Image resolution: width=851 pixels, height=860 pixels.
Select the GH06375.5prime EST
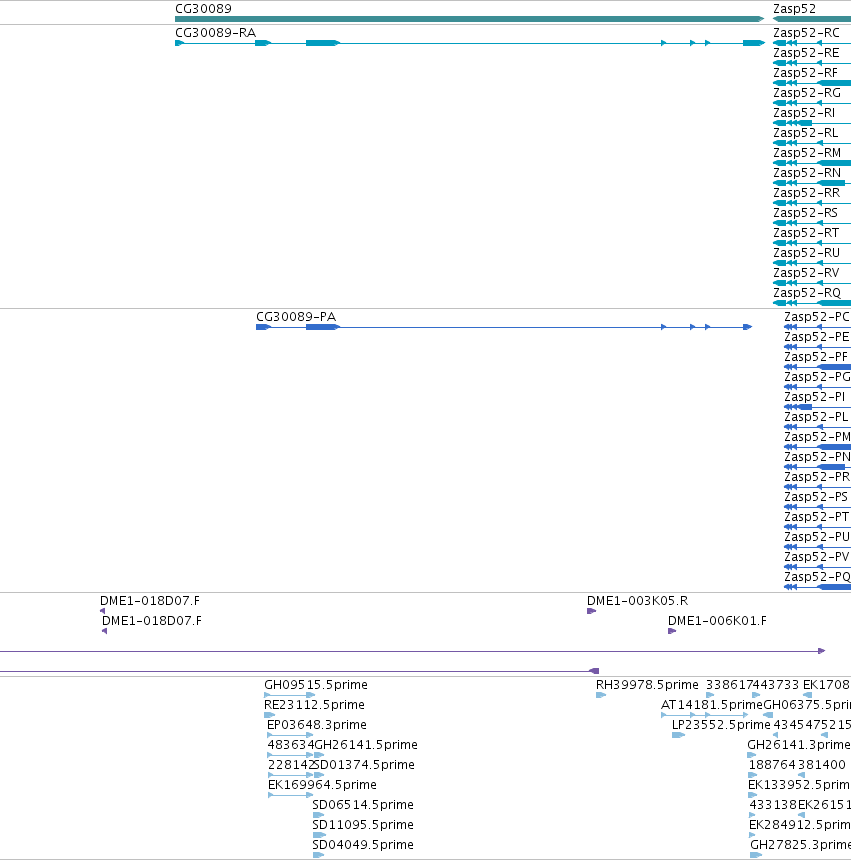pyautogui.click(x=807, y=705)
